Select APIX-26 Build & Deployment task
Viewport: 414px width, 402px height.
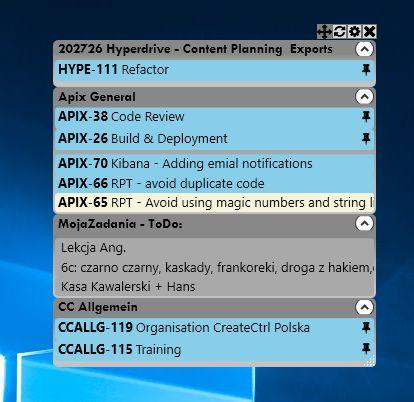(214, 138)
